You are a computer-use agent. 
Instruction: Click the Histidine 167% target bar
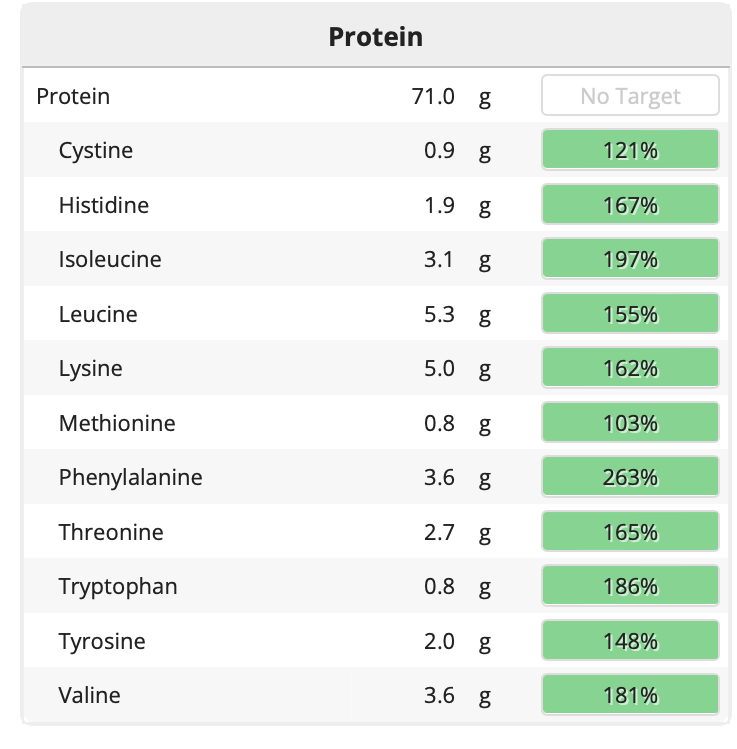tap(630, 205)
